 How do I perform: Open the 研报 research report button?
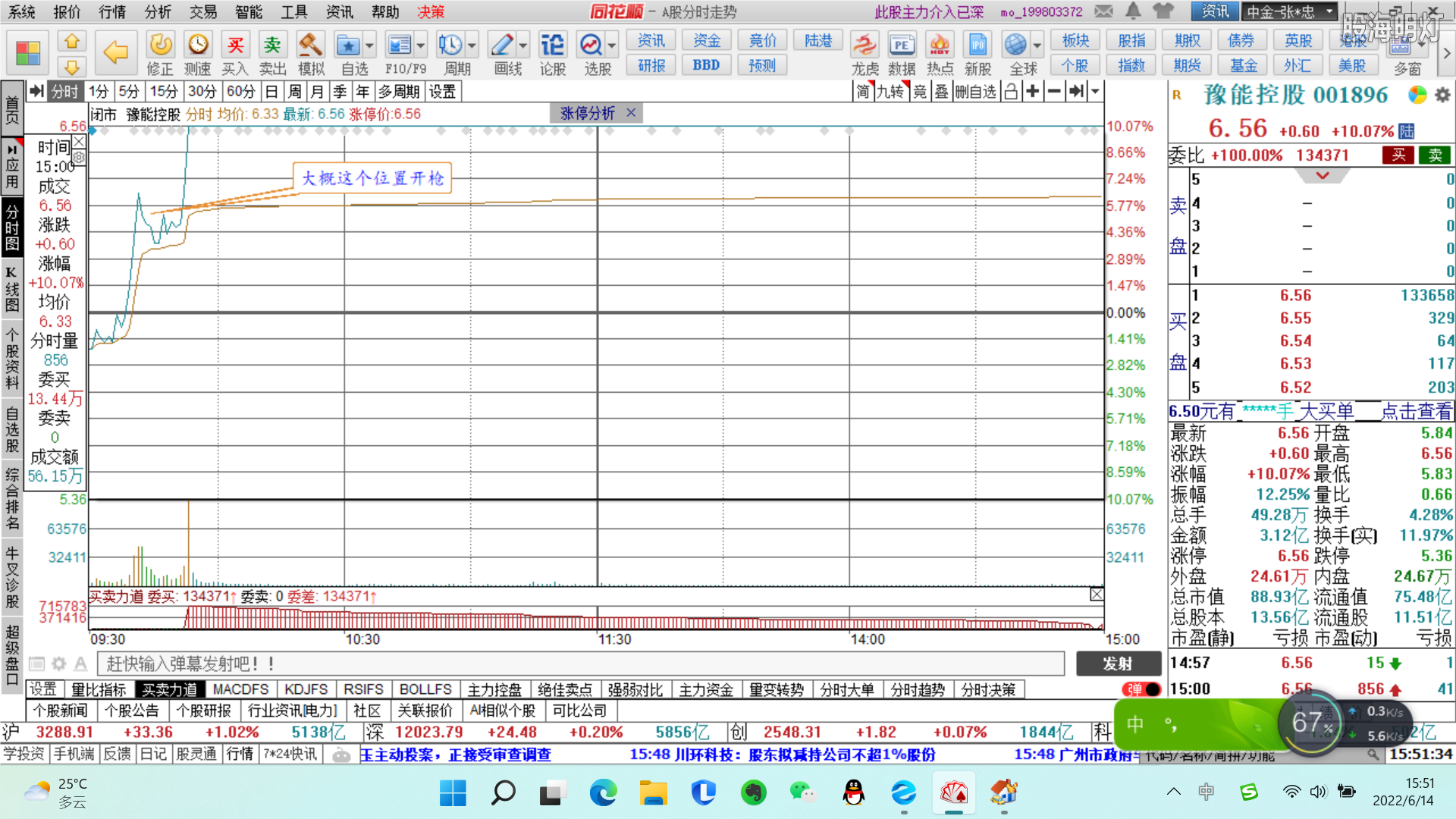[651, 65]
